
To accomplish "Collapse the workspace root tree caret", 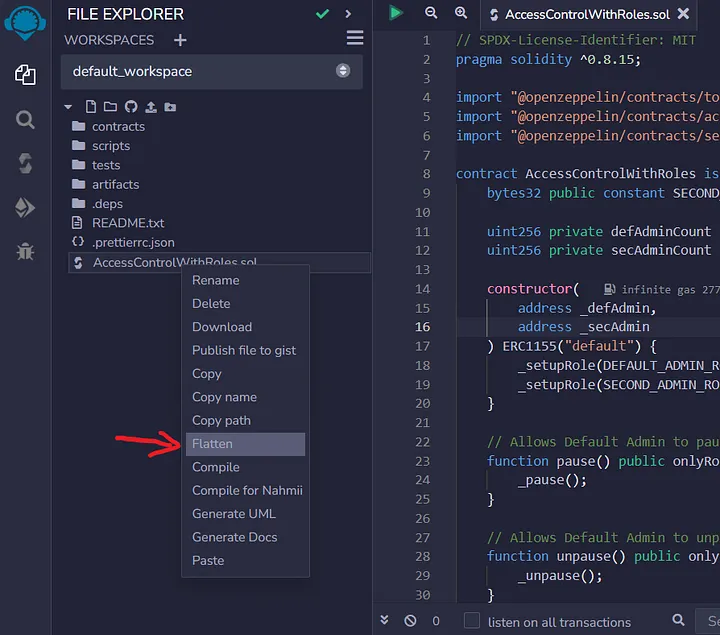I will pos(68,107).
